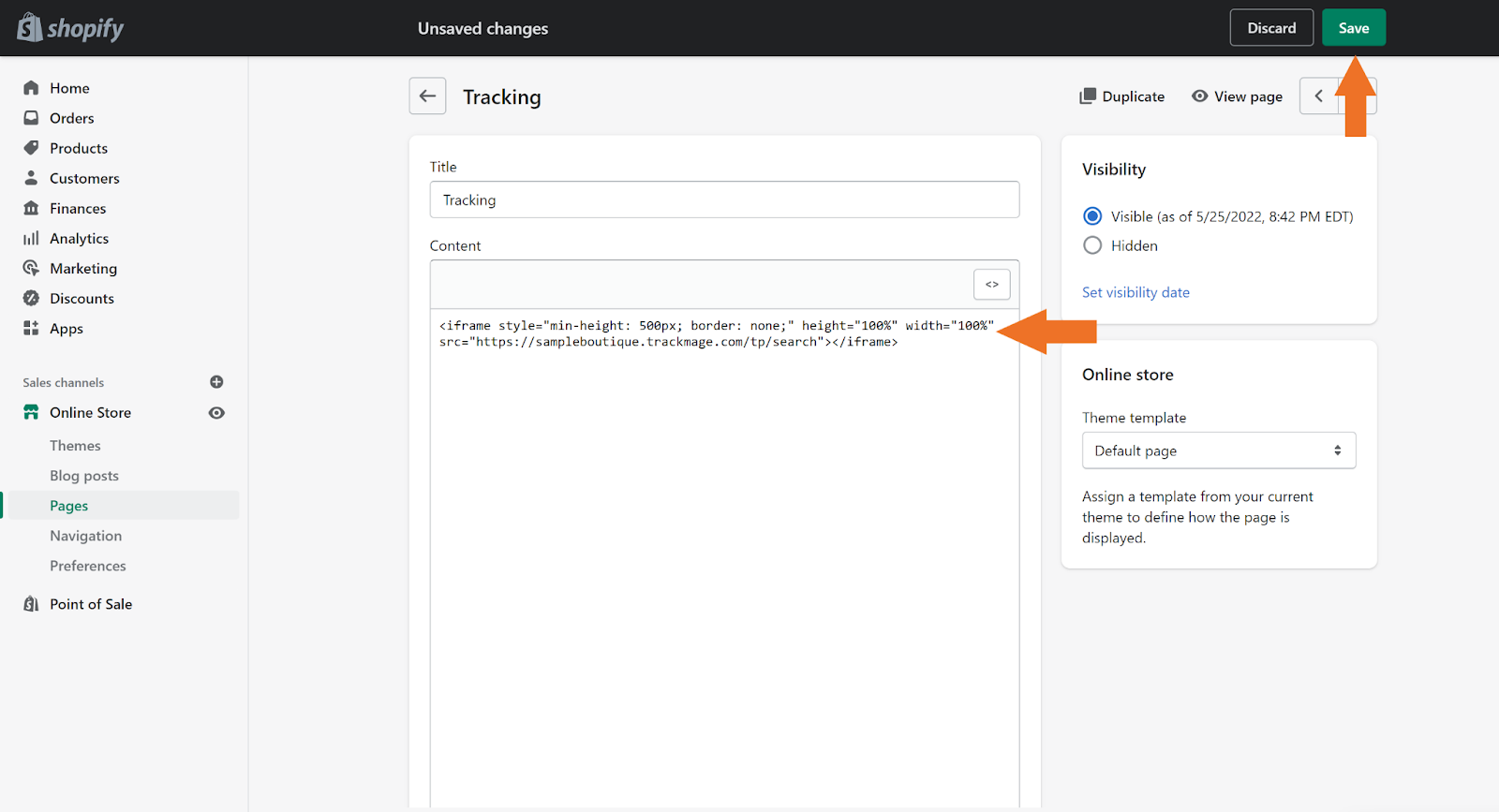
Task: Toggle HTML view in content editor
Action: click(x=992, y=284)
